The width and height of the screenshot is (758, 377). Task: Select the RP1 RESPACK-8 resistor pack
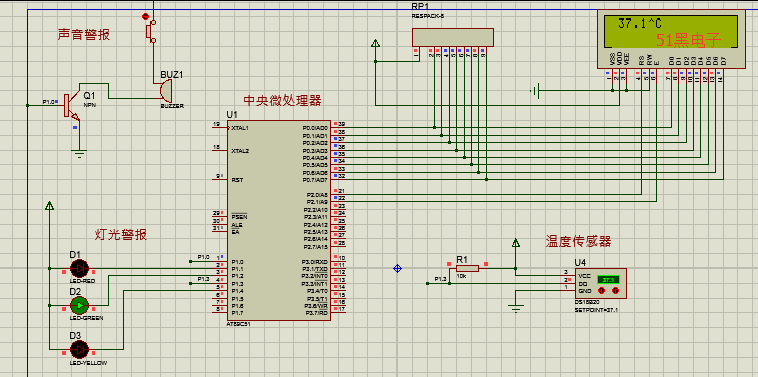click(452, 37)
